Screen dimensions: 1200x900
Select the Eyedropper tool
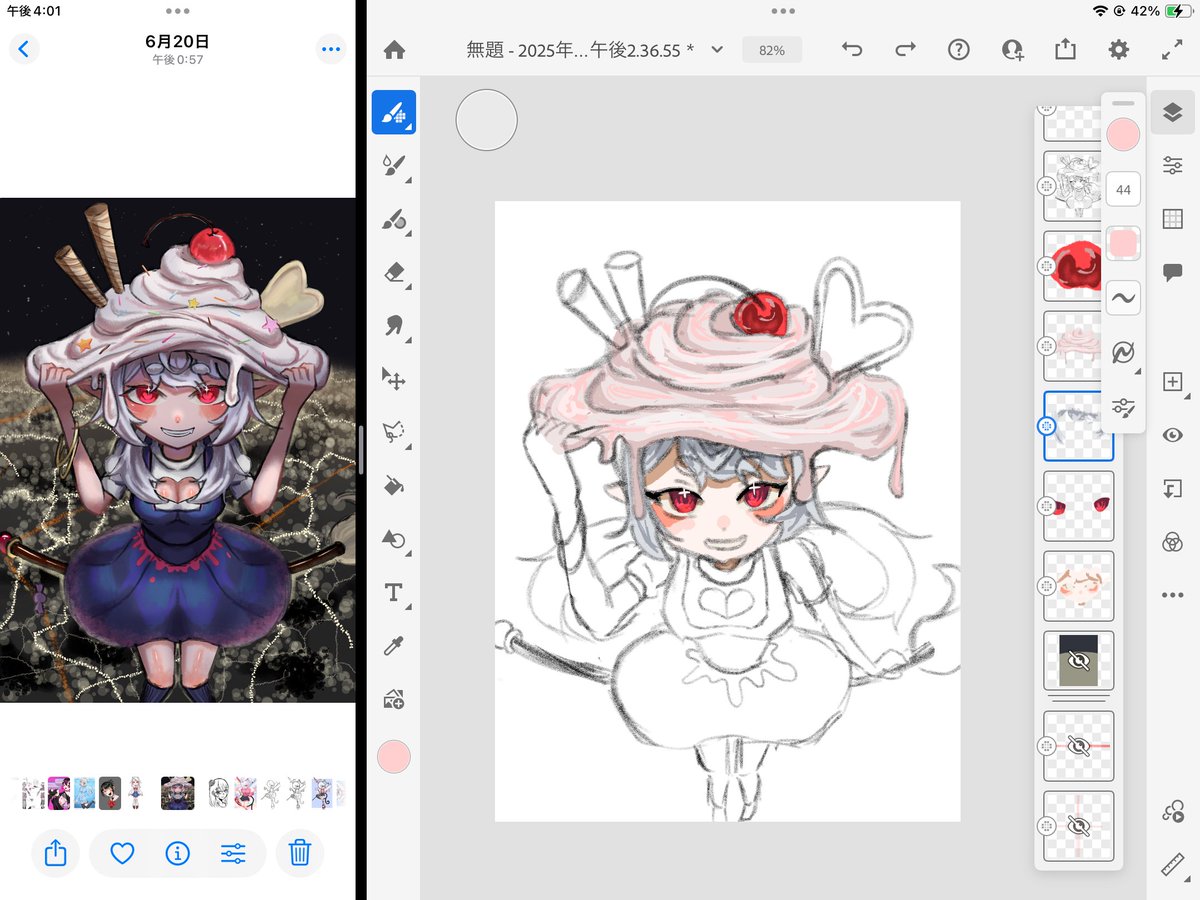point(394,647)
